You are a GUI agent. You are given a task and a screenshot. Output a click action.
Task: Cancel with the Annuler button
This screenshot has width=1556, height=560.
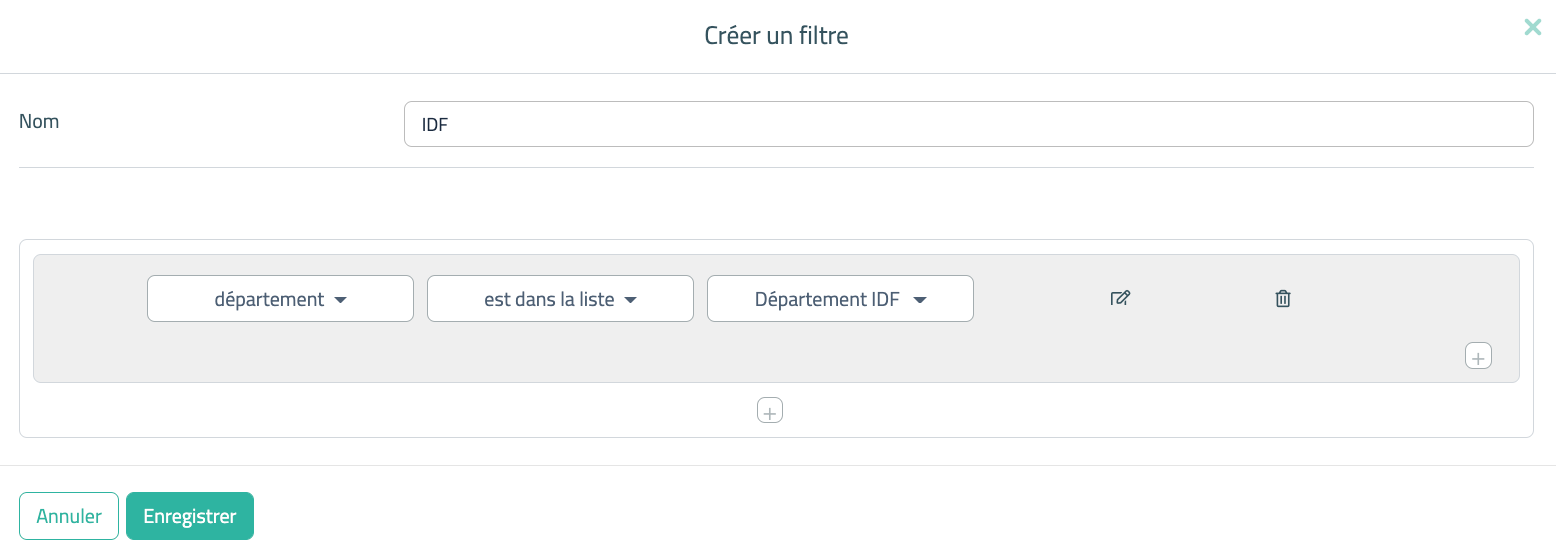click(x=69, y=516)
